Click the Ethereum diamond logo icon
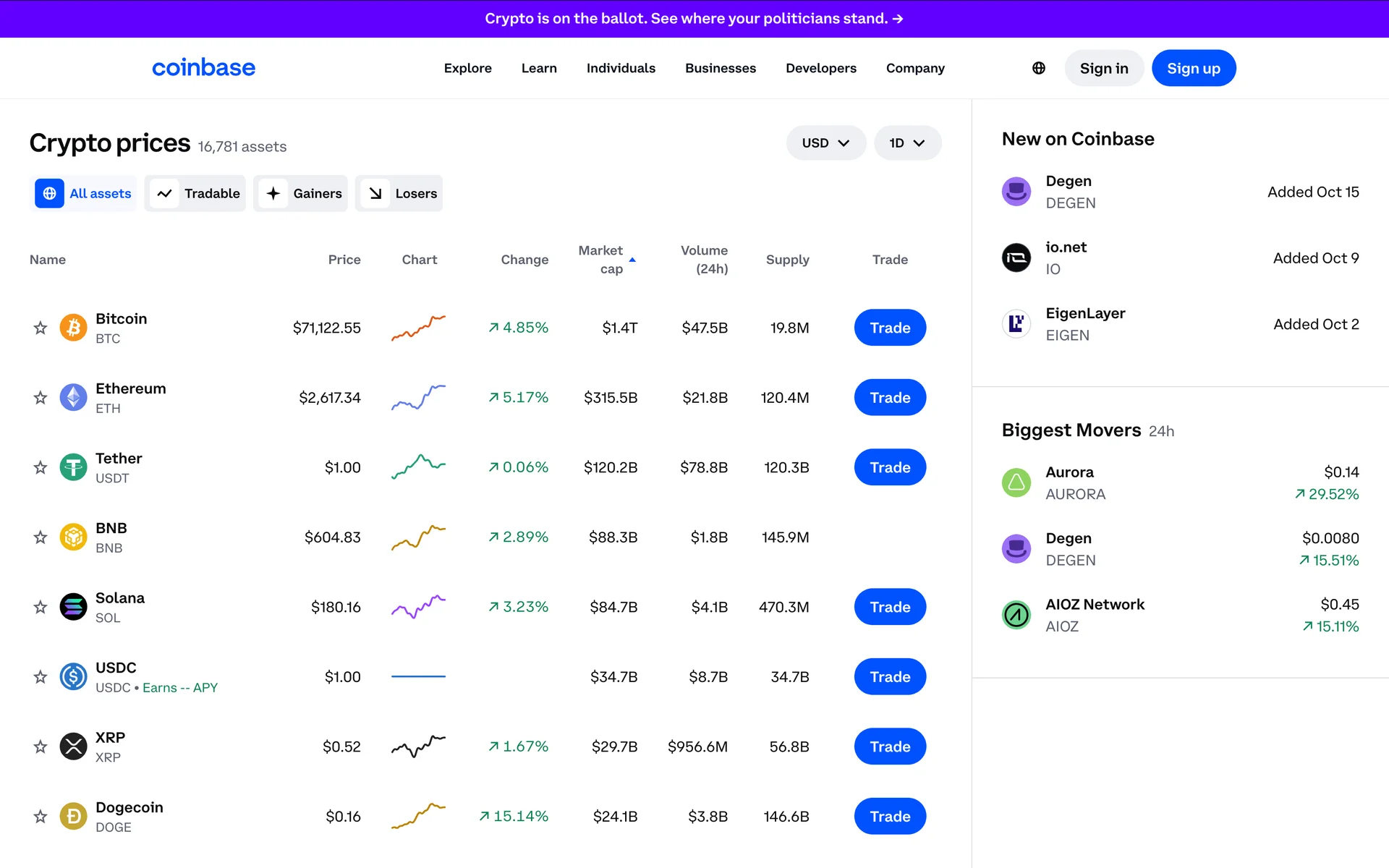Screen dimensions: 1389x868 73,398
